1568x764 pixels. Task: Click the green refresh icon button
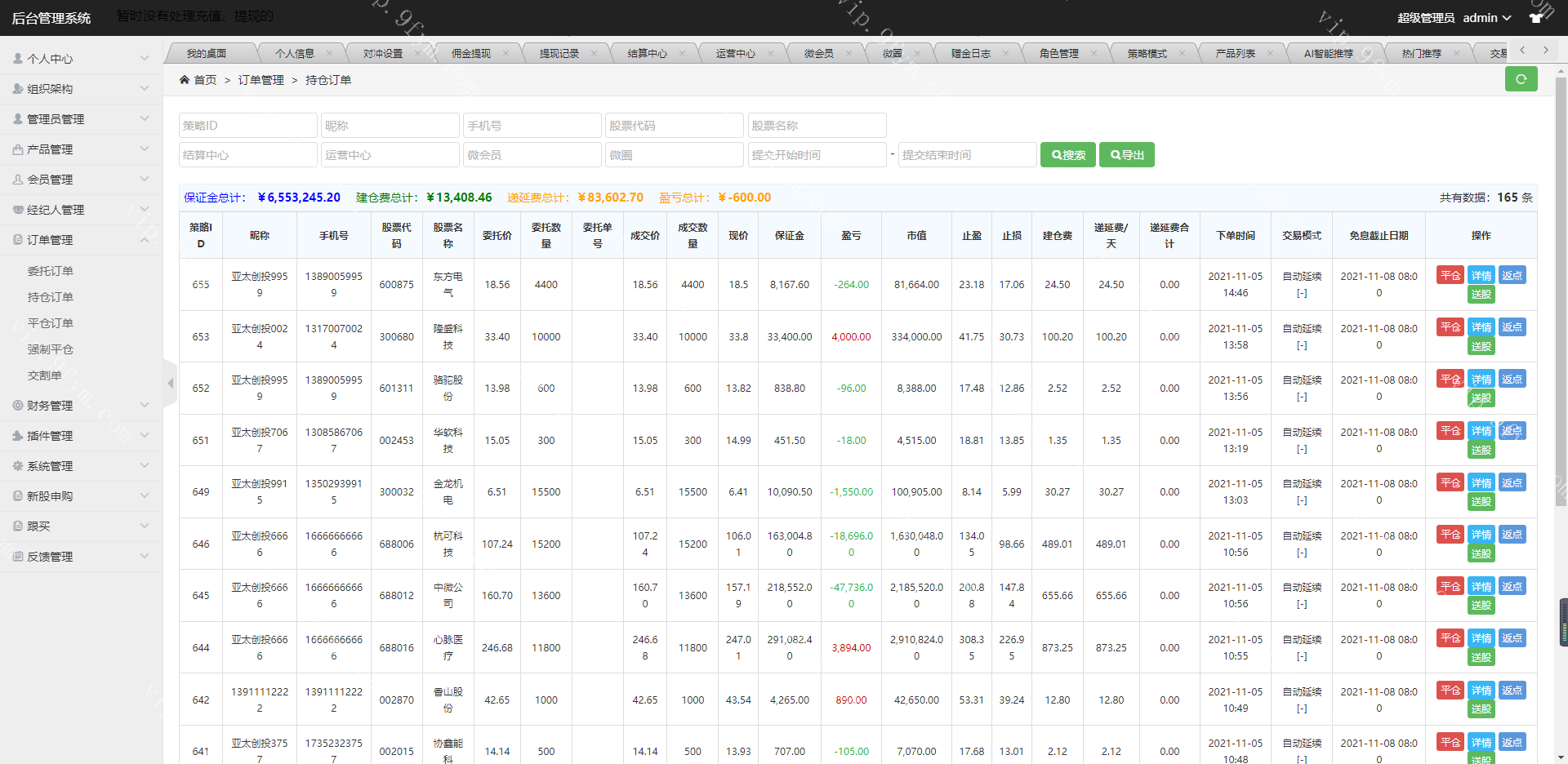click(x=1521, y=79)
